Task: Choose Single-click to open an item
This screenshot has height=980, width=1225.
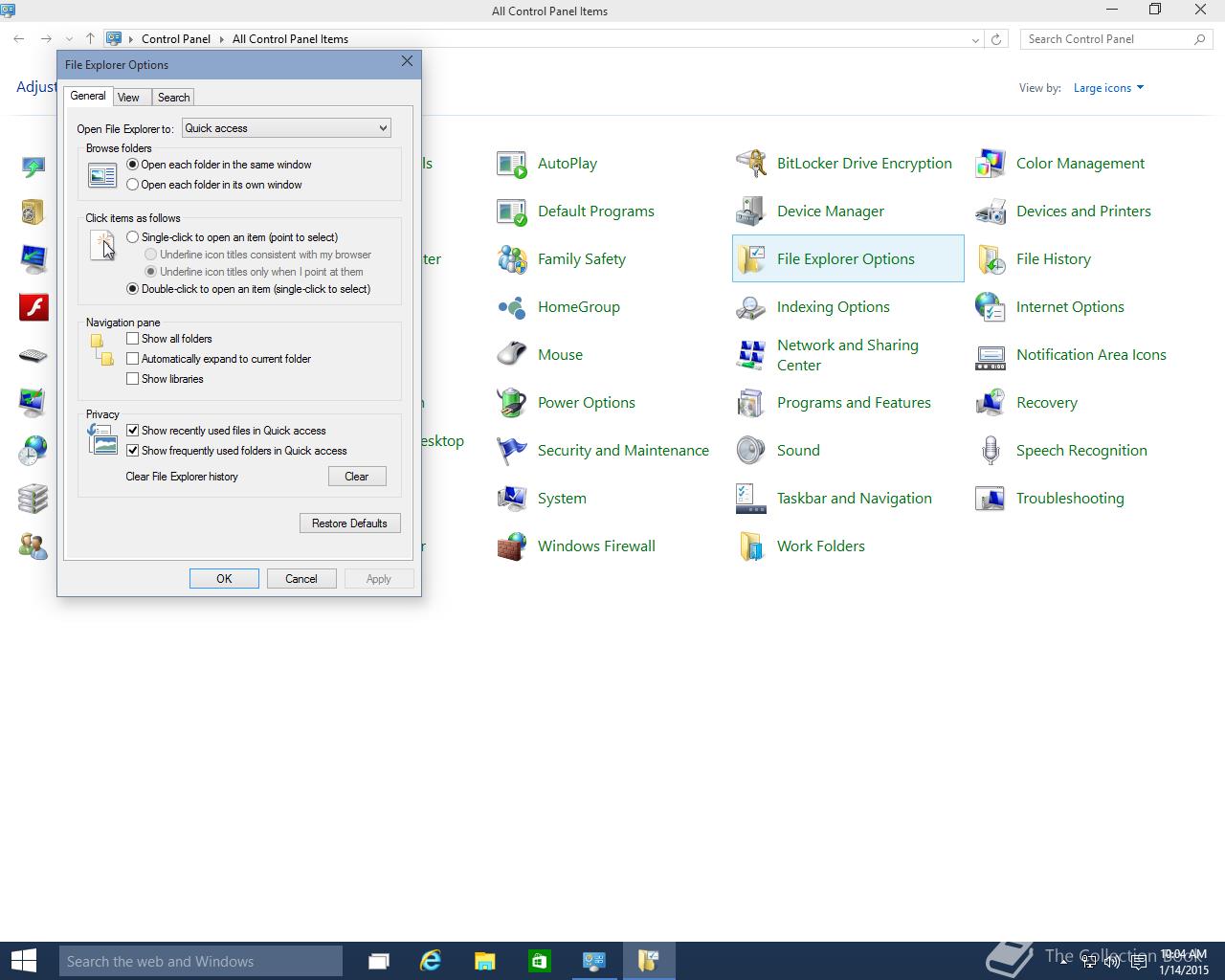Action: (x=133, y=237)
